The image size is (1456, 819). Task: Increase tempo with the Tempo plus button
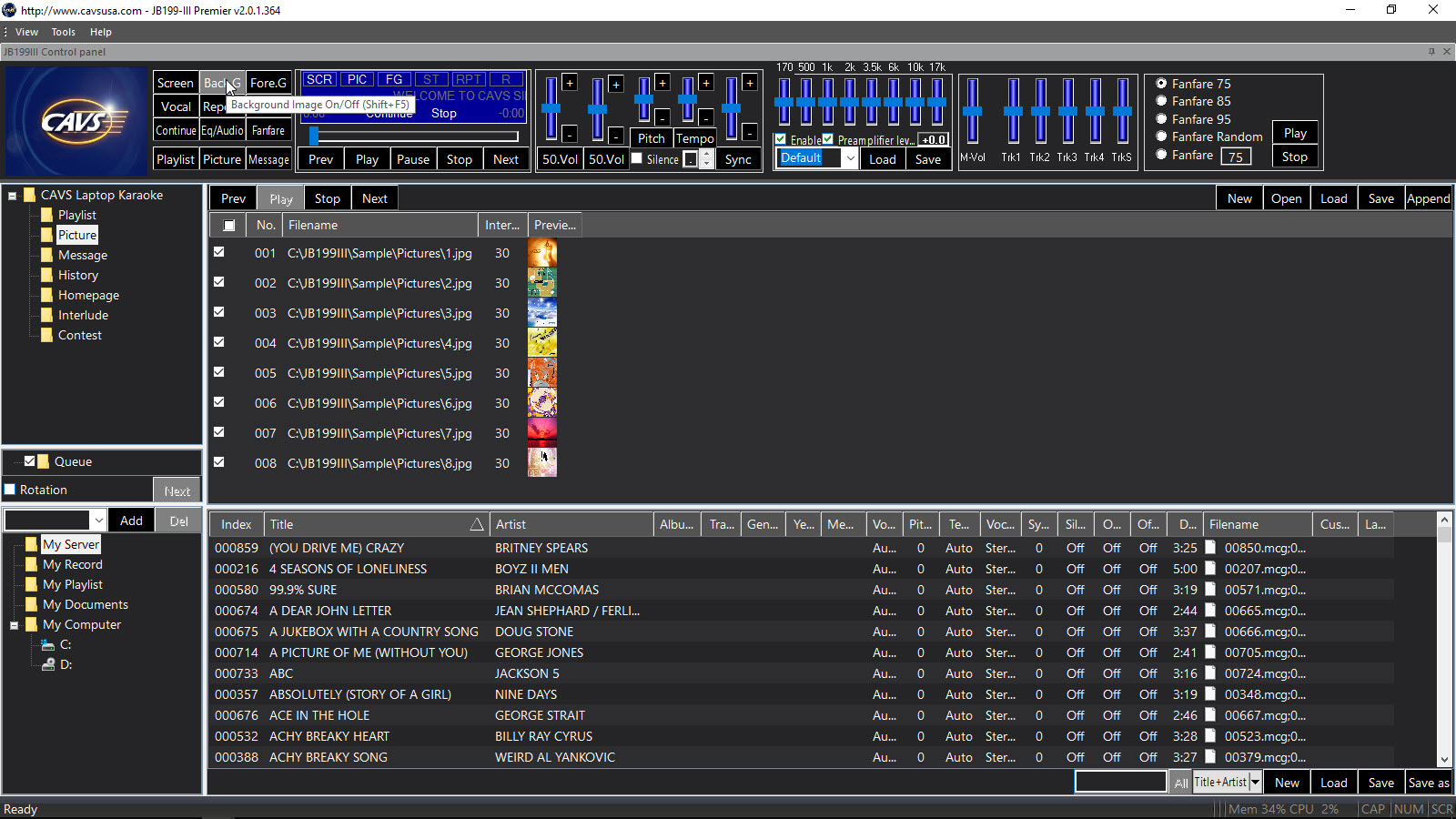[706, 83]
